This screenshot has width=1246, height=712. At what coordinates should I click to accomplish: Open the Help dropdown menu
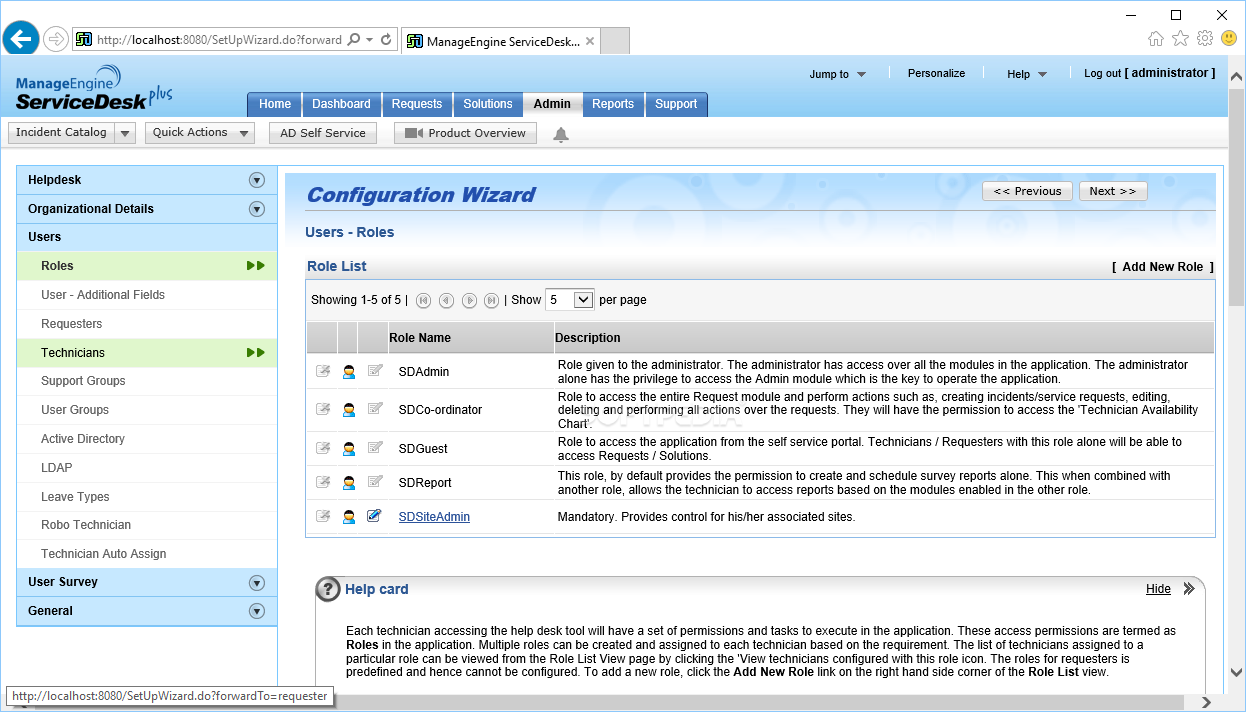(1026, 74)
